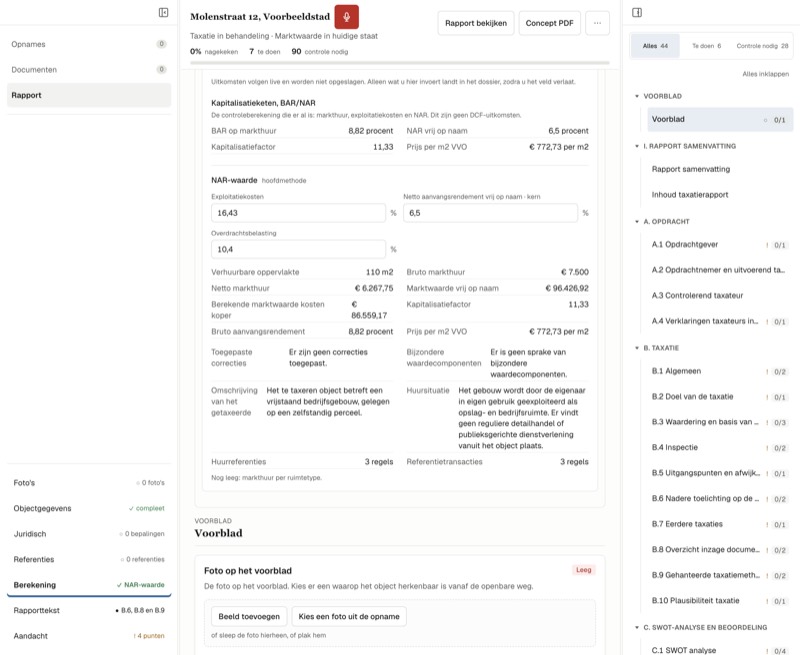Start voice recording with red microphone button
Viewport: 800px width, 655px height.
346,17
